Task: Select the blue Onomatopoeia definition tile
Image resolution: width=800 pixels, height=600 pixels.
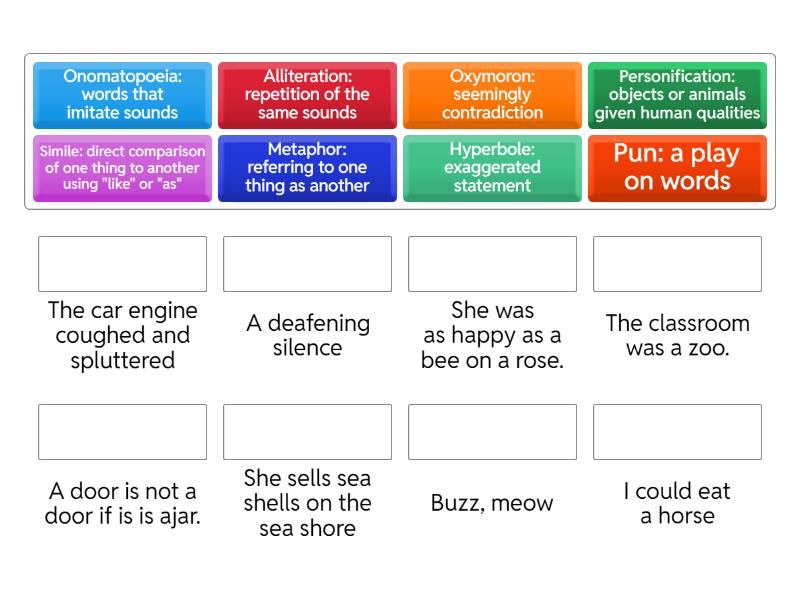Action: pos(122,95)
